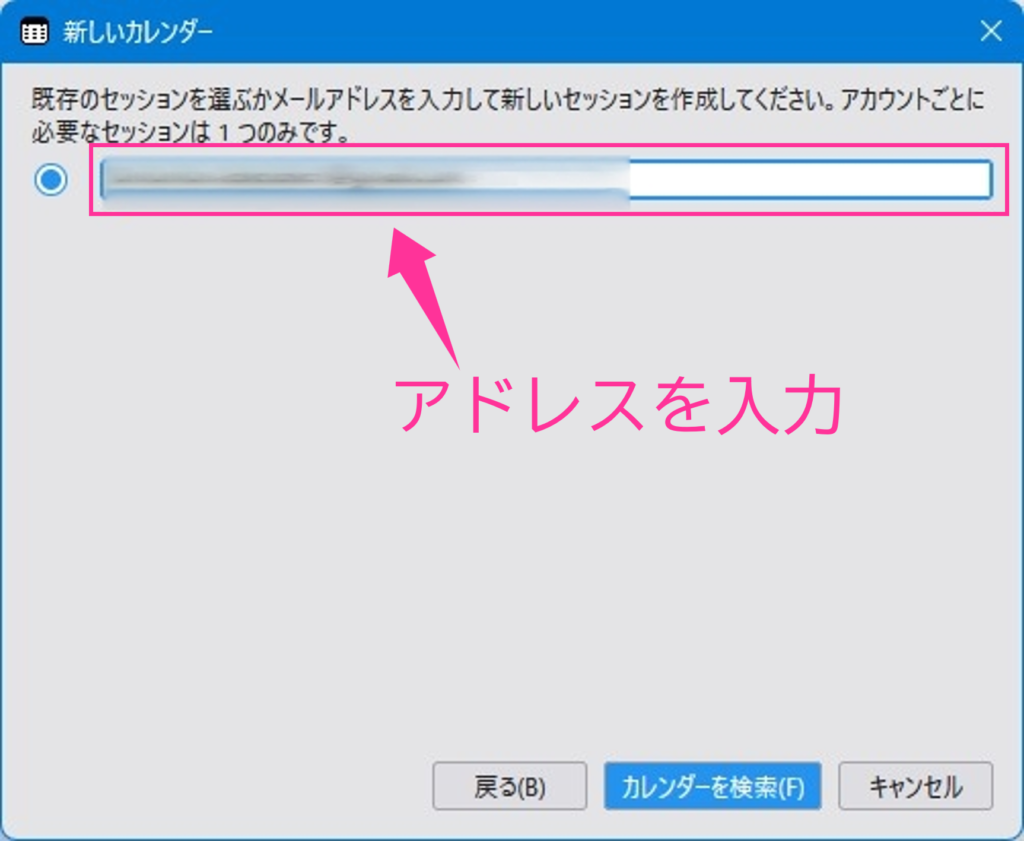
Task: Click the pink アドレスを入力 label
Action: (x=615, y=405)
